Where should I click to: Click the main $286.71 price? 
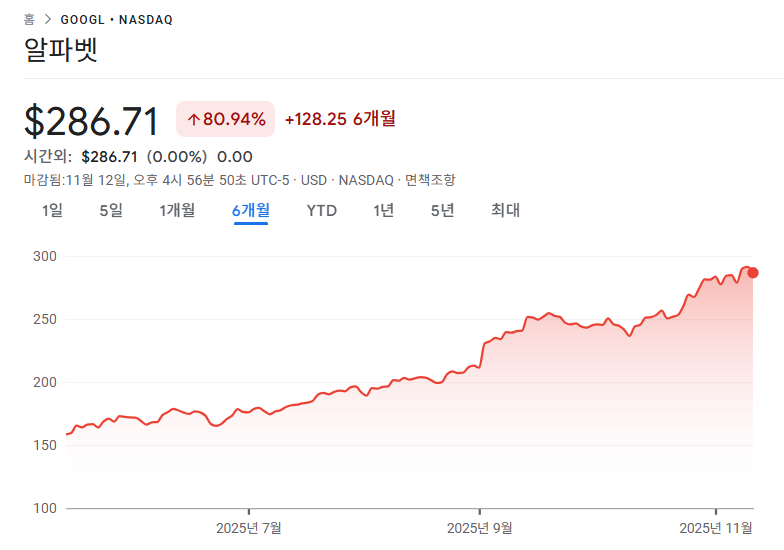(92, 121)
